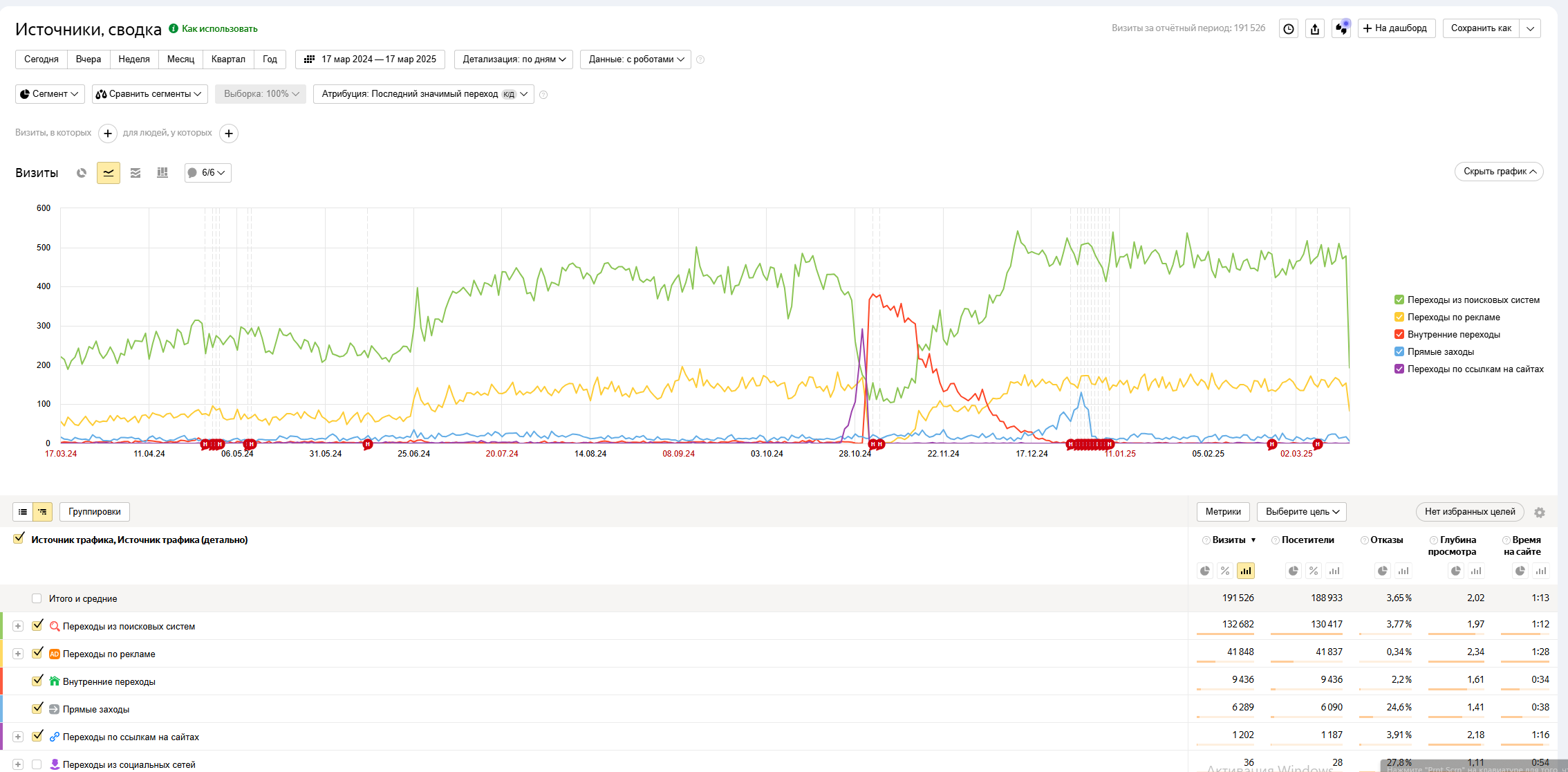Open the Атрибуция attribution dropdown

tap(423, 94)
